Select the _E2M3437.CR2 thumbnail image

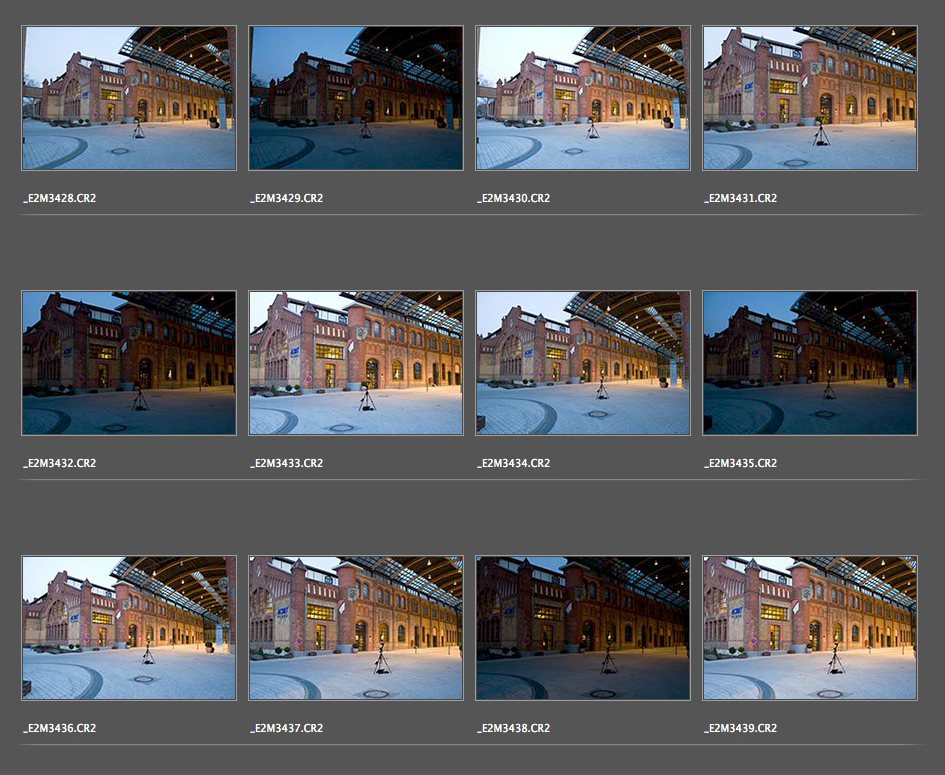(x=356, y=628)
